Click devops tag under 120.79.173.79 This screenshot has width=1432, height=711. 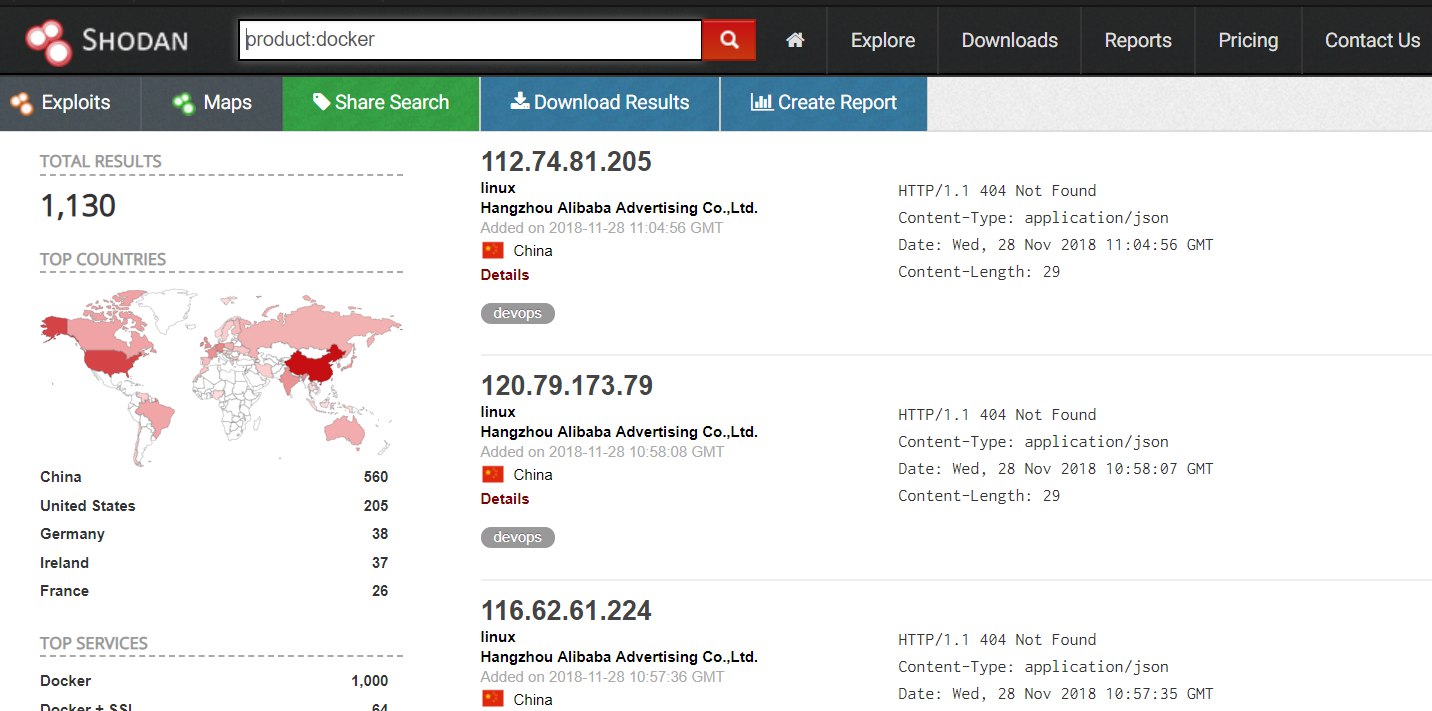tap(517, 537)
